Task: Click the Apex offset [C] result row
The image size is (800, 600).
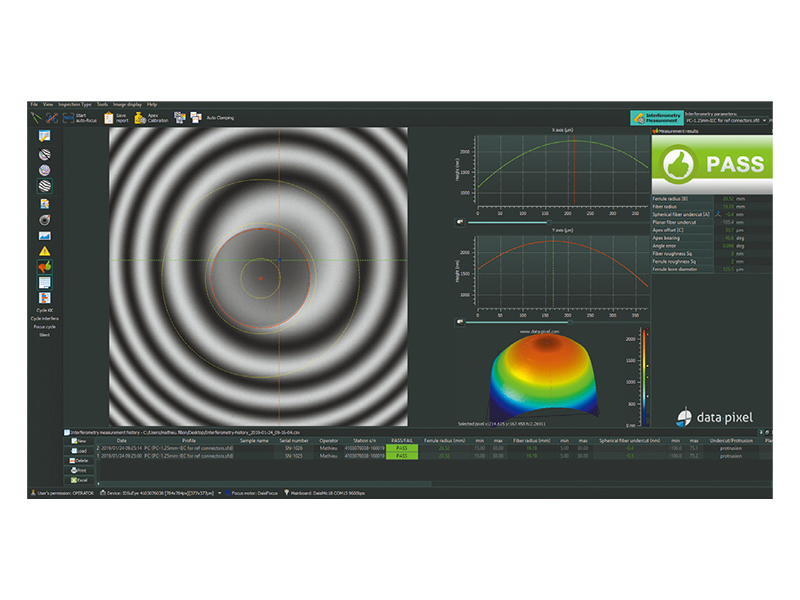Action: point(712,230)
